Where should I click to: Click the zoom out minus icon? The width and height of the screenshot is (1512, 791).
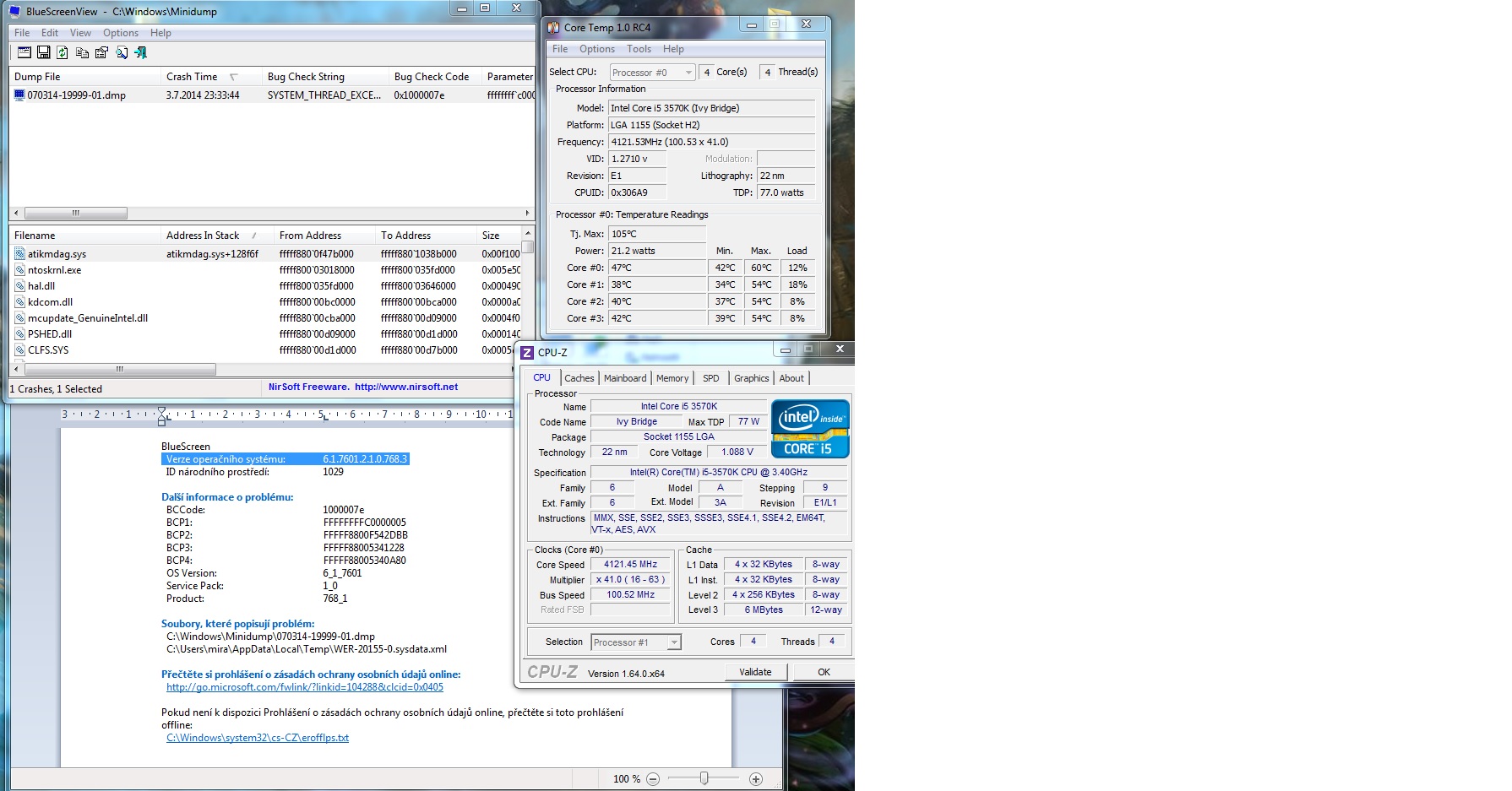(x=653, y=779)
